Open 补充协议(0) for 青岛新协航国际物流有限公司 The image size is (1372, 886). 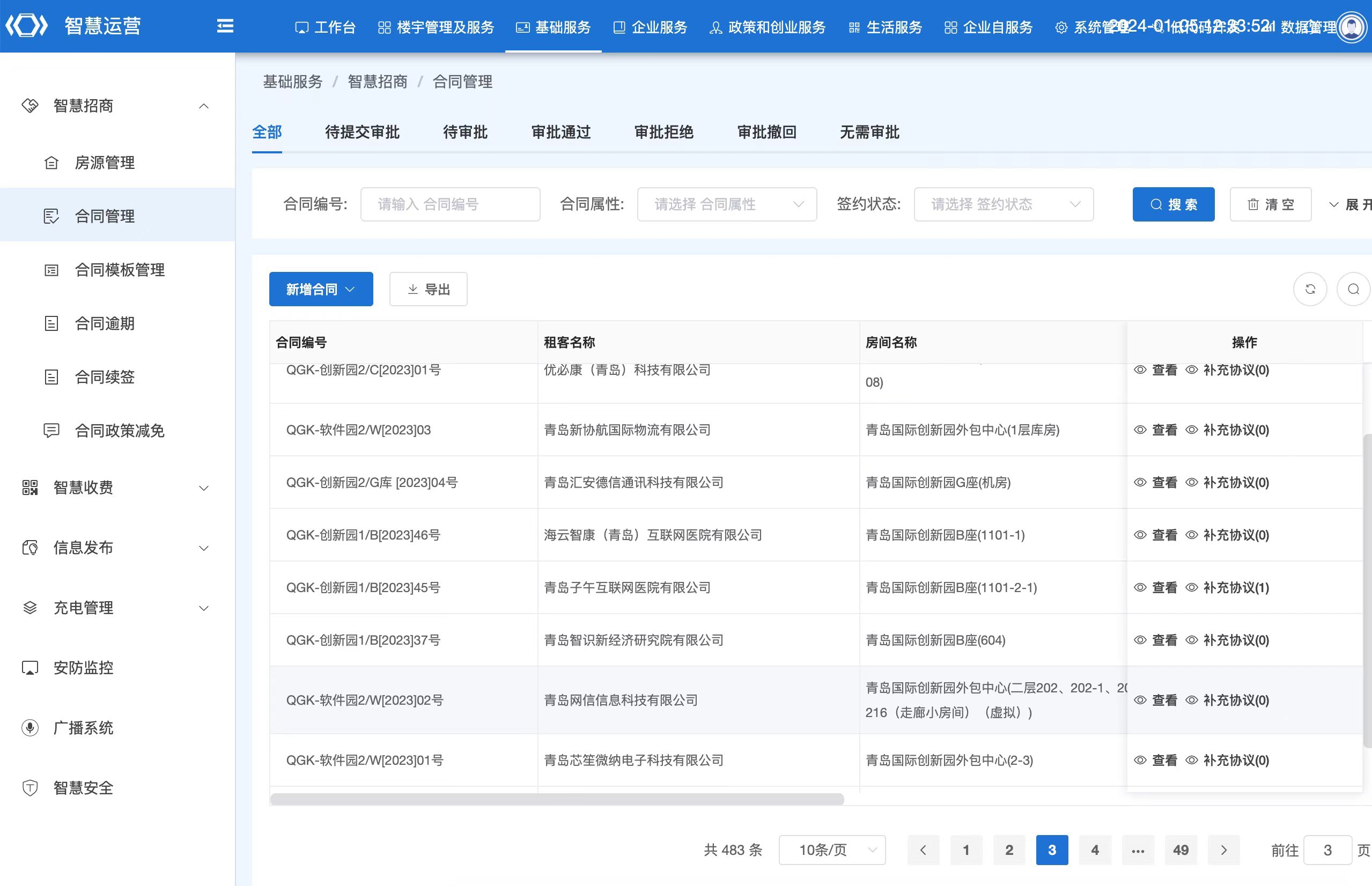(1228, 430)
